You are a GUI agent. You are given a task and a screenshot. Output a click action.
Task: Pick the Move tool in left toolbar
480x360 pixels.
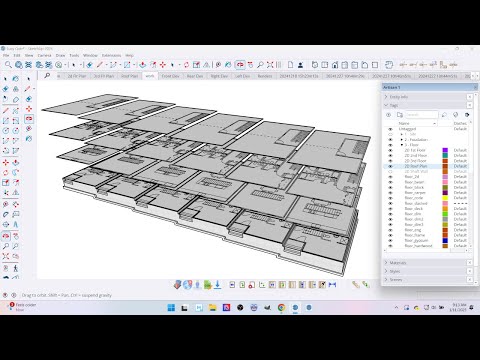pyautogui.click(x=6, y=162)
